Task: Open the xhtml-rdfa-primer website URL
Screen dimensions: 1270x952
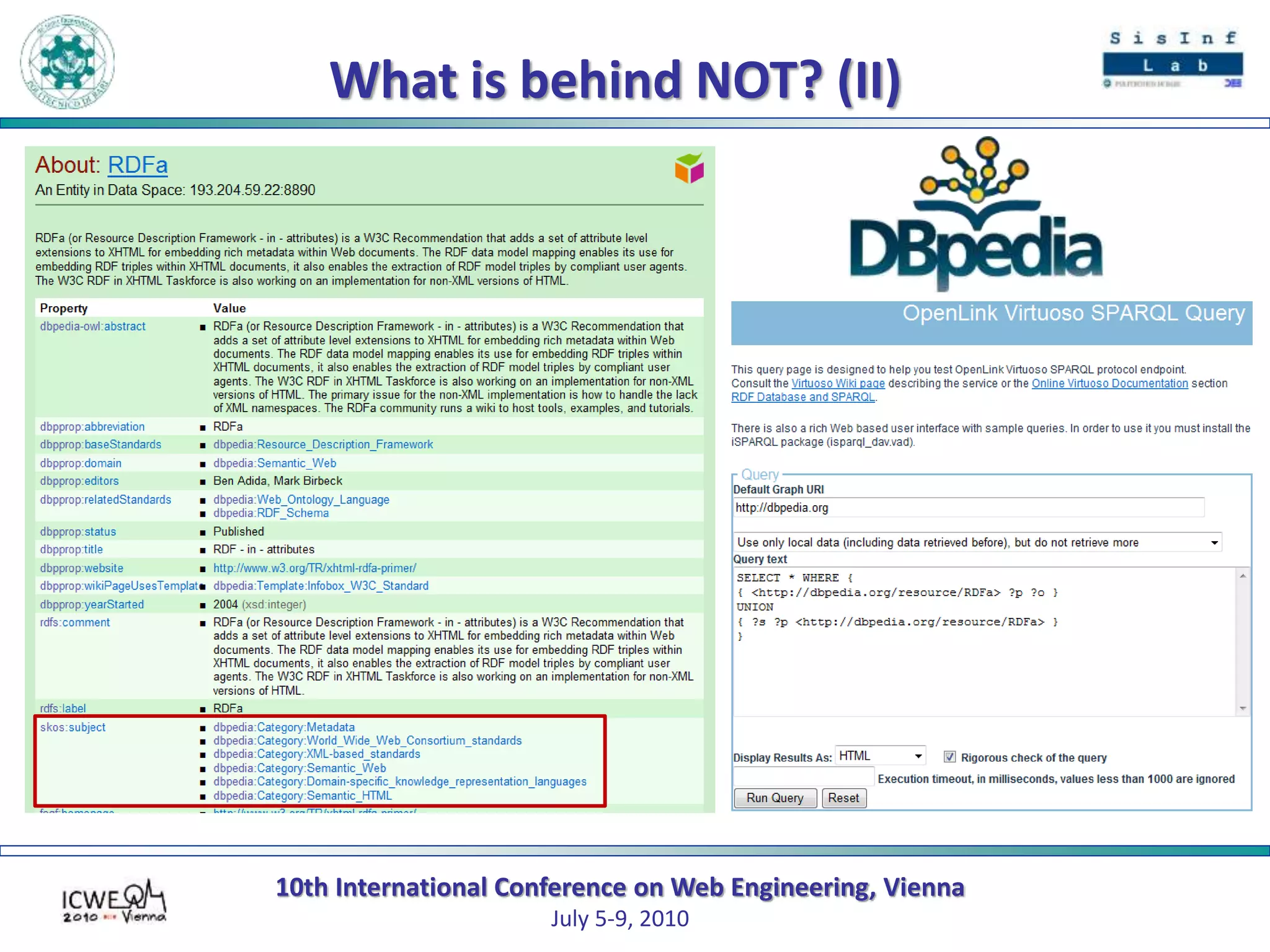Action: 315,568
